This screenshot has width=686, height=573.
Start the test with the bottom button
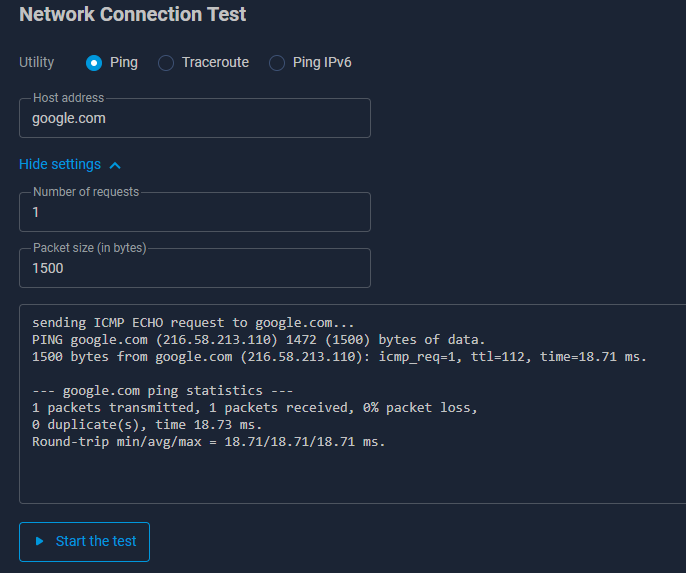(84, 542)
